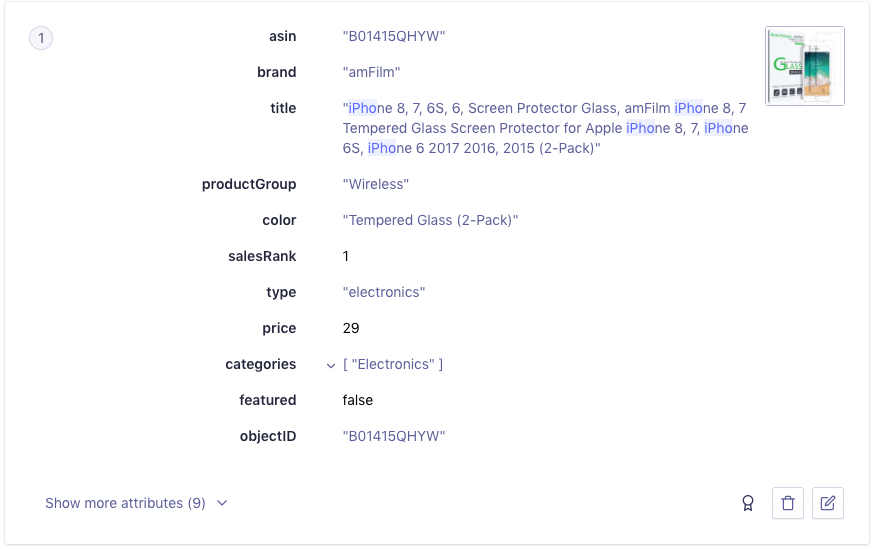Expand the categories array chevron
This screenshot has height=549, width=873.
pyautogui.click(x=331, y=365)
